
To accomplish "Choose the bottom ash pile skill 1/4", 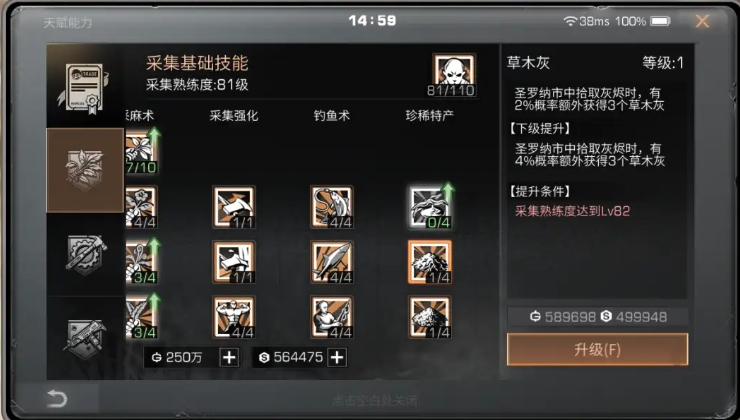I will [x=429, y=317].
